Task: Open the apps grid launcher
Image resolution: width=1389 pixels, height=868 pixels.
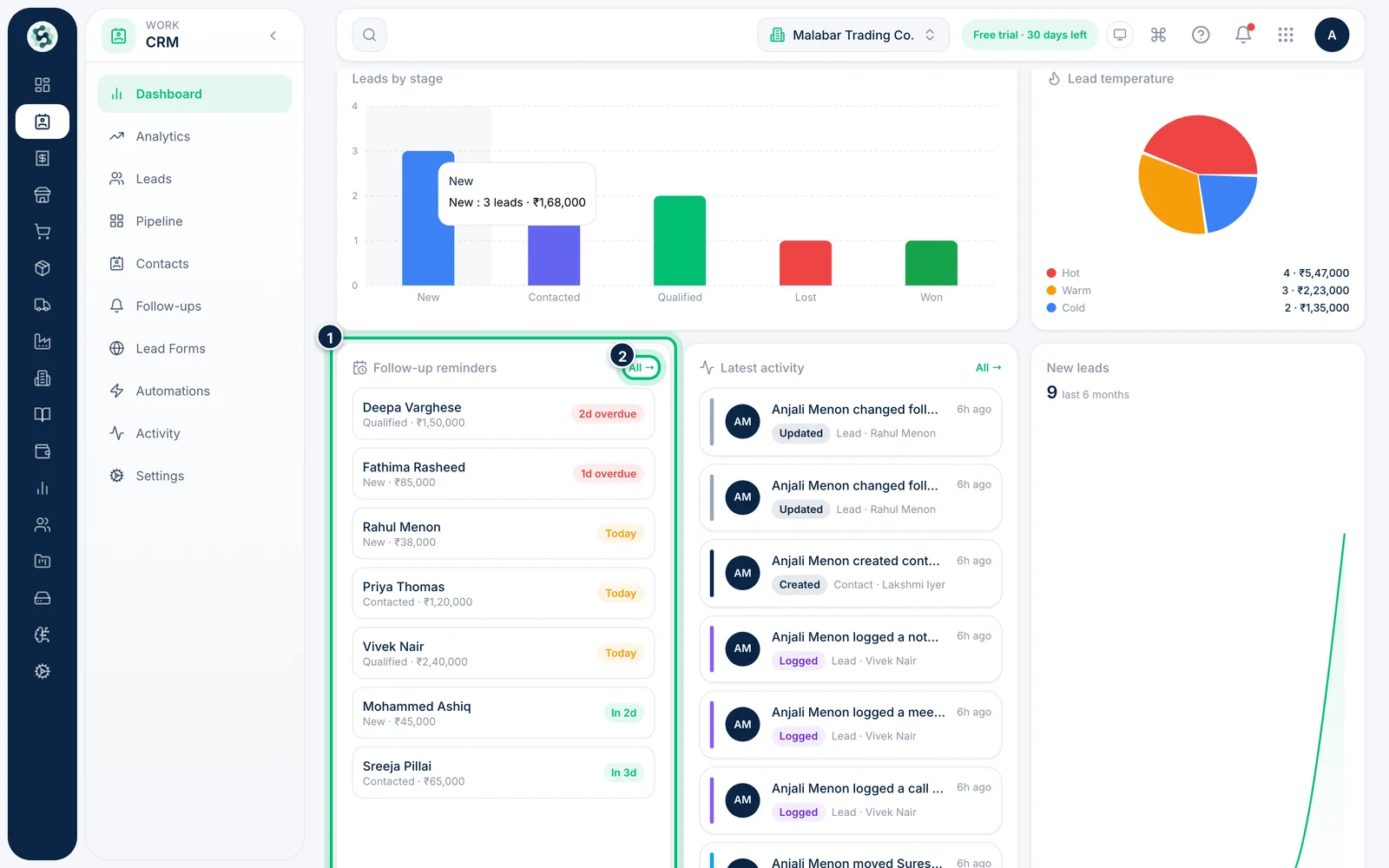Action: click(x=1286, y=35)
